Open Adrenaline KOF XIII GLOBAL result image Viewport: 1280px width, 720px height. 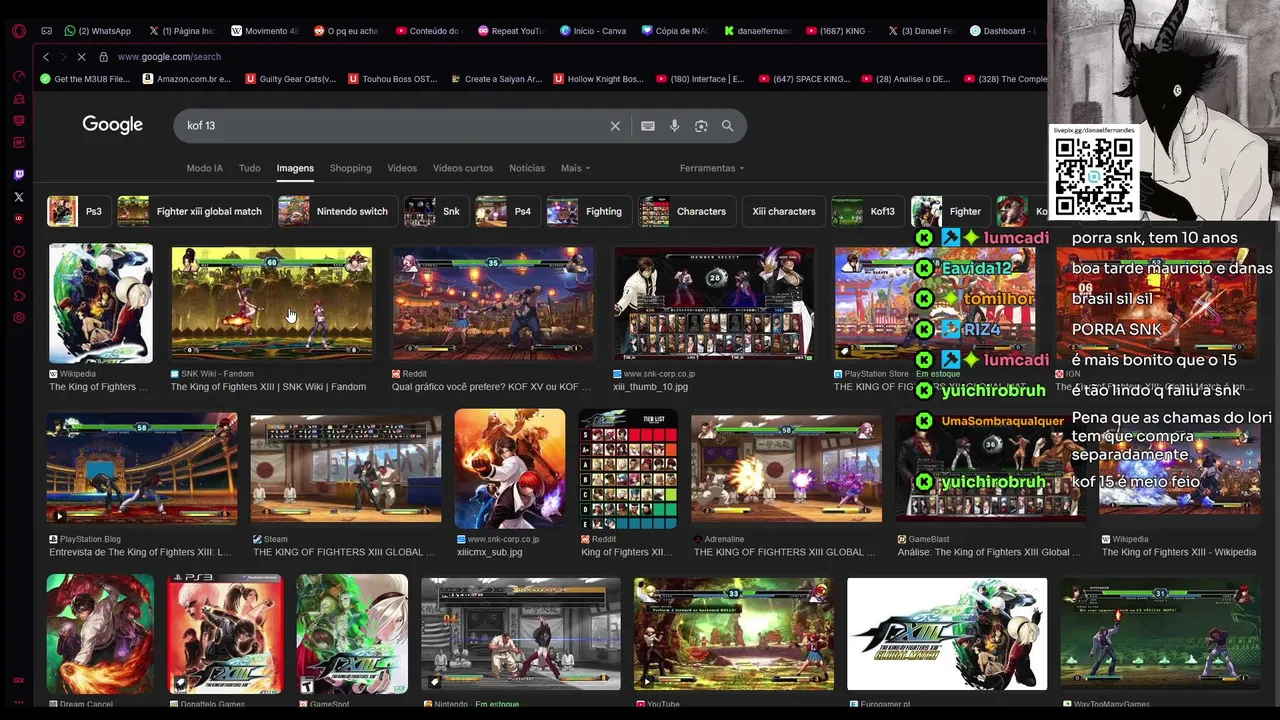(787, 468)
